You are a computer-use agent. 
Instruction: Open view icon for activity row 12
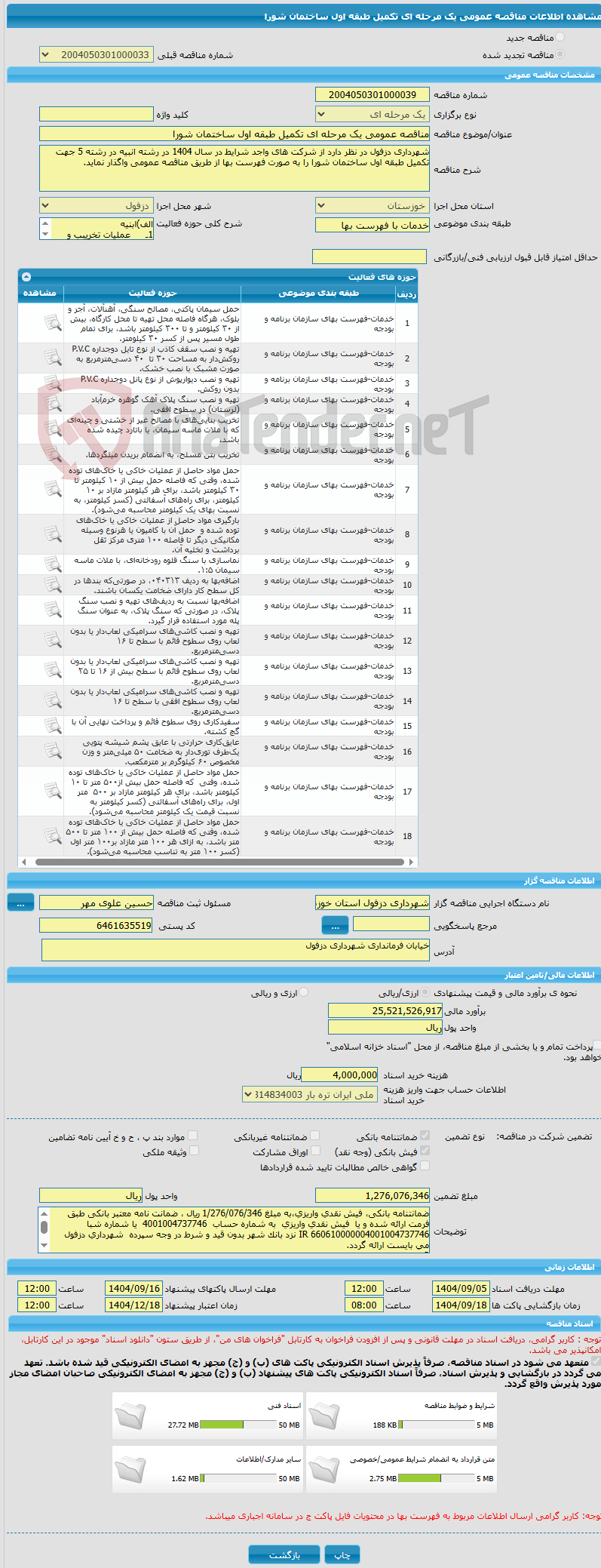pyautogui.click(x=52, y=640)
